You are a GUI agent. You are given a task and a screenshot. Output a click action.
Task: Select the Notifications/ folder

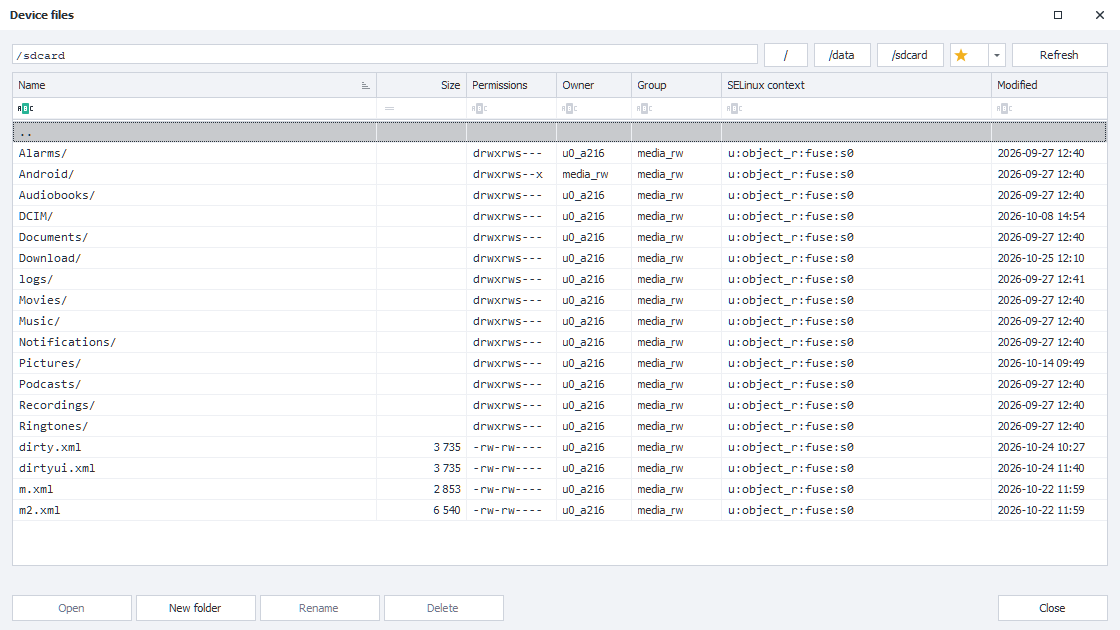point(559,342)
